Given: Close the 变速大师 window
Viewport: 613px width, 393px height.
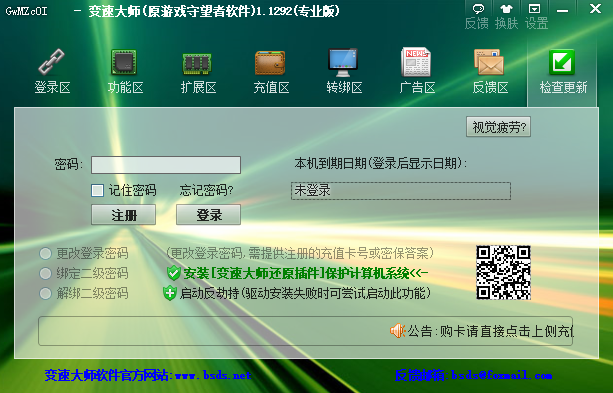Looking at the screenshot, I should pos(595,9).
